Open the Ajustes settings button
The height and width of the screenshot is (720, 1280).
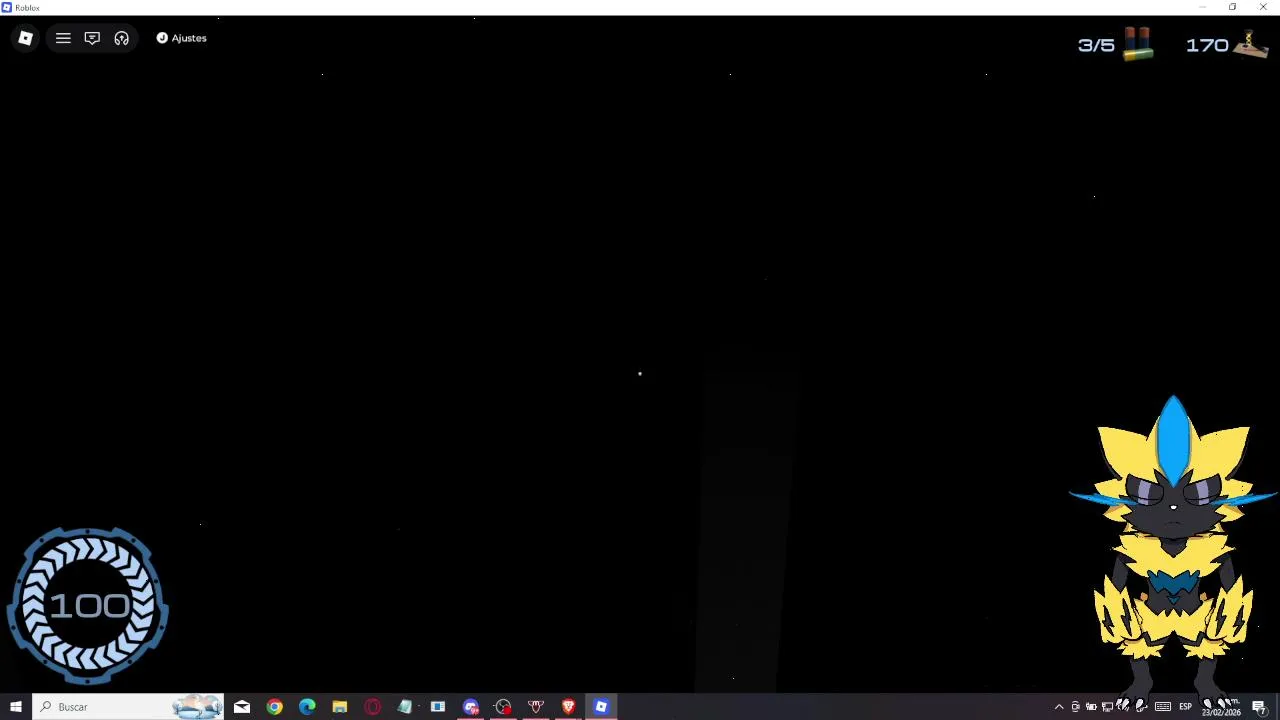click(182, 38)
